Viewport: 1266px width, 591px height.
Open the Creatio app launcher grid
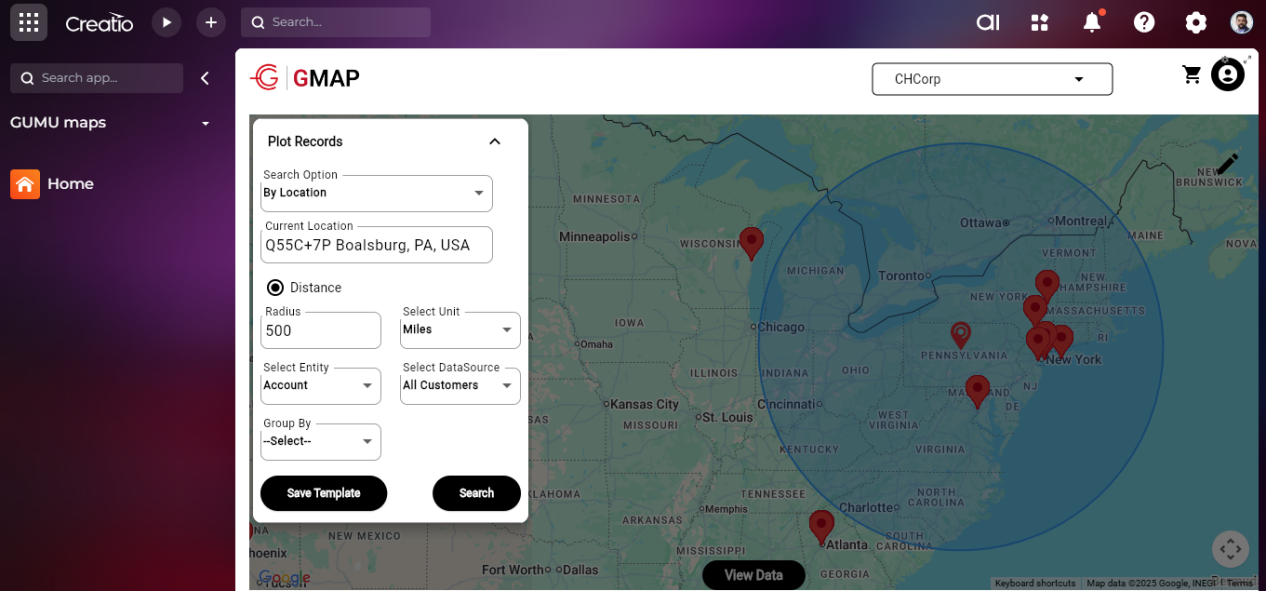pos(29,22)
